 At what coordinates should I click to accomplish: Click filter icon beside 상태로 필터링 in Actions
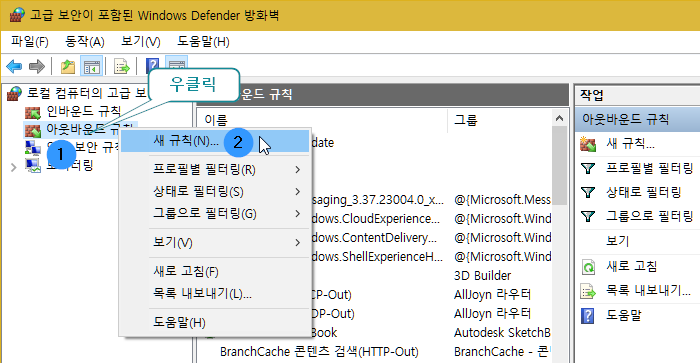[588, 192]
